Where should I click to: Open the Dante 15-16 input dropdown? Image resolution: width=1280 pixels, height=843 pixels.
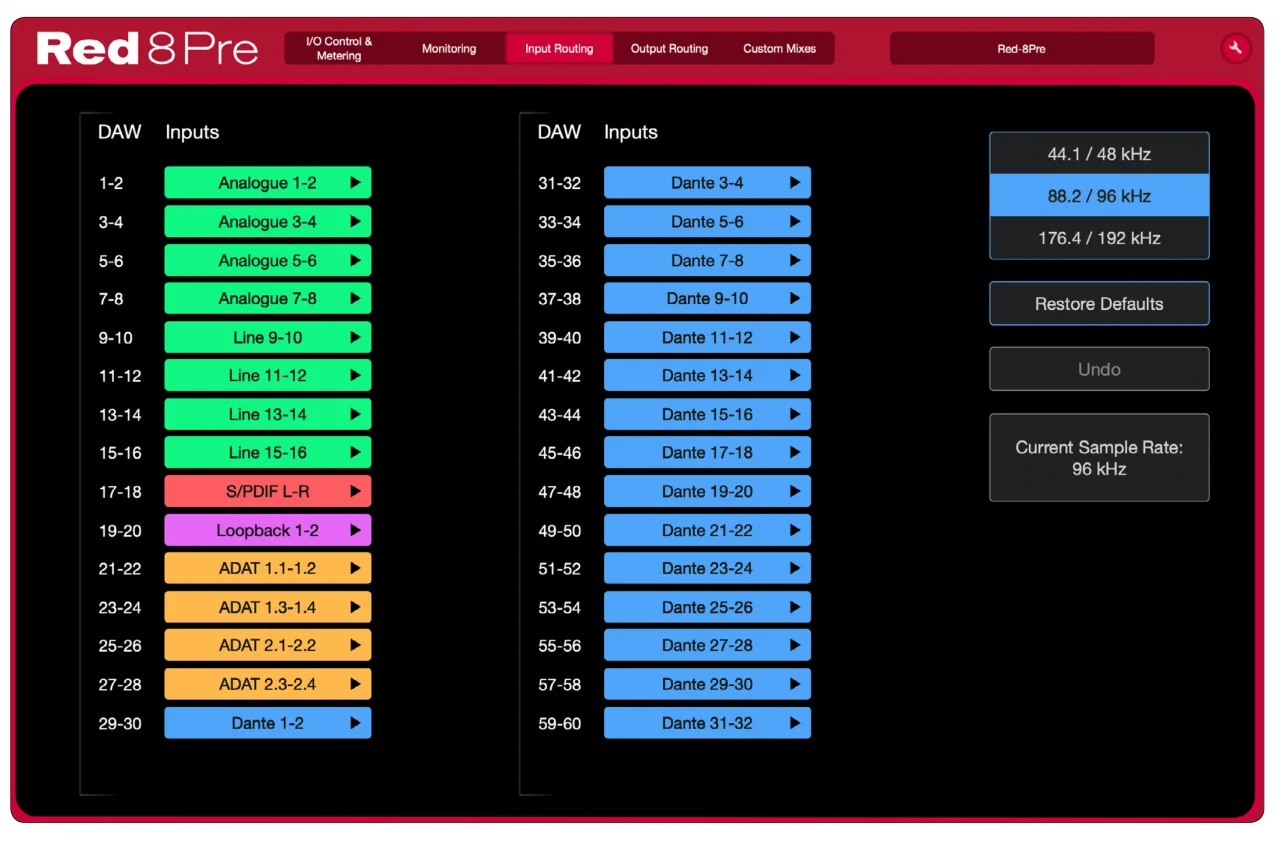[707, 414]
